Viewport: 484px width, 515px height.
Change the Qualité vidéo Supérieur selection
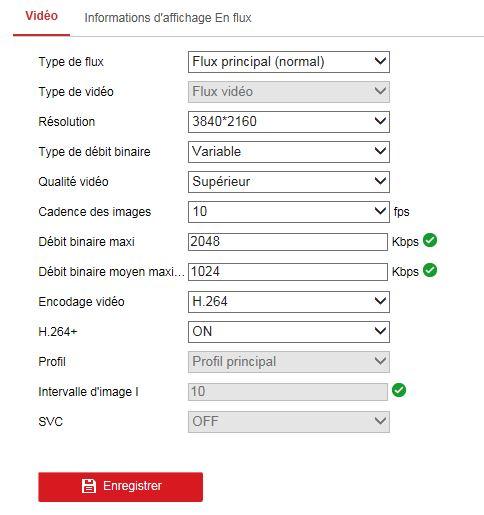pyautogui.click(x=289, y=182)
